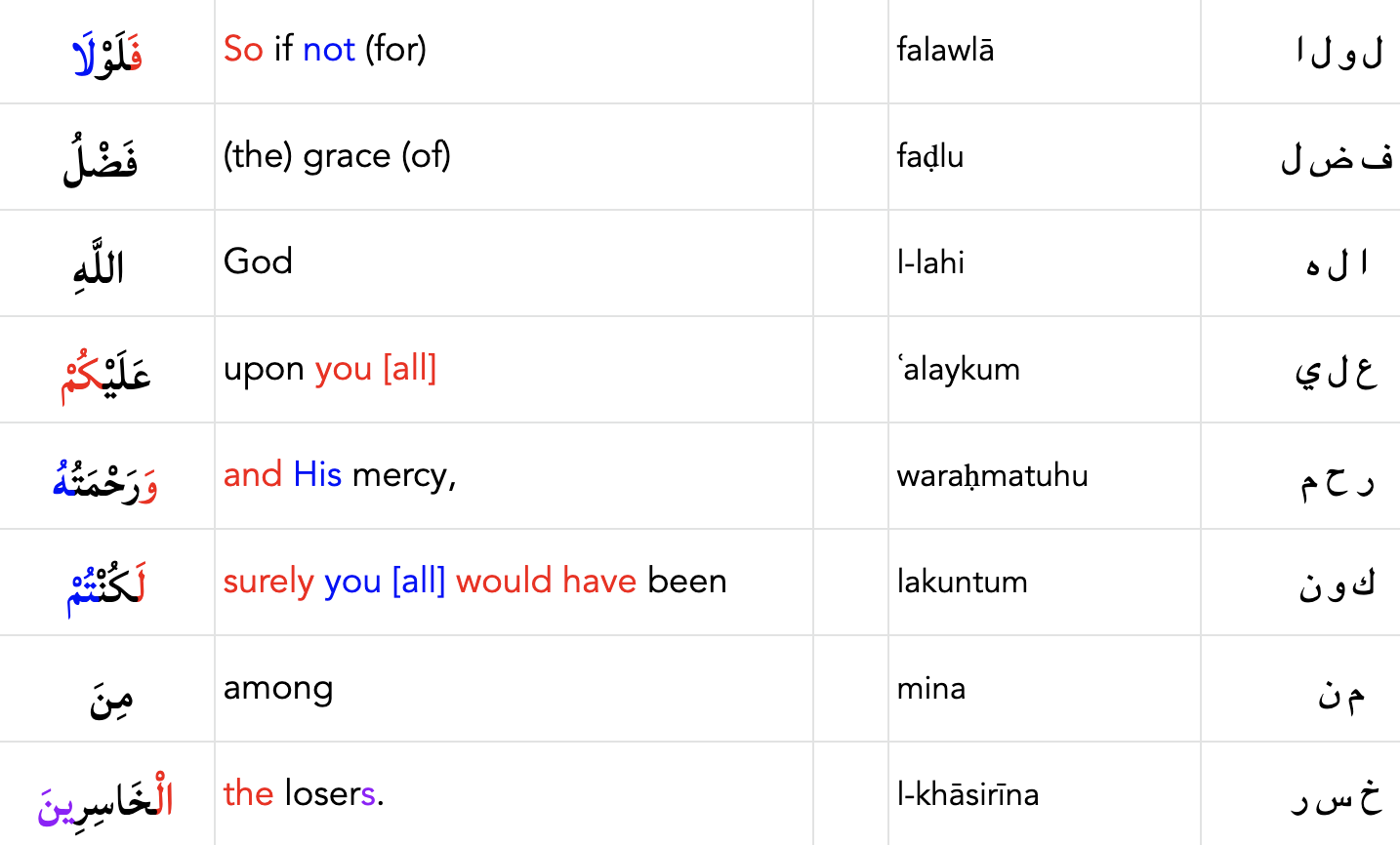The height and width of the screenshot is (845, 1400).
Task: Click the Arabic word for 'l-khāsirīna'
Action: (106, 800)
